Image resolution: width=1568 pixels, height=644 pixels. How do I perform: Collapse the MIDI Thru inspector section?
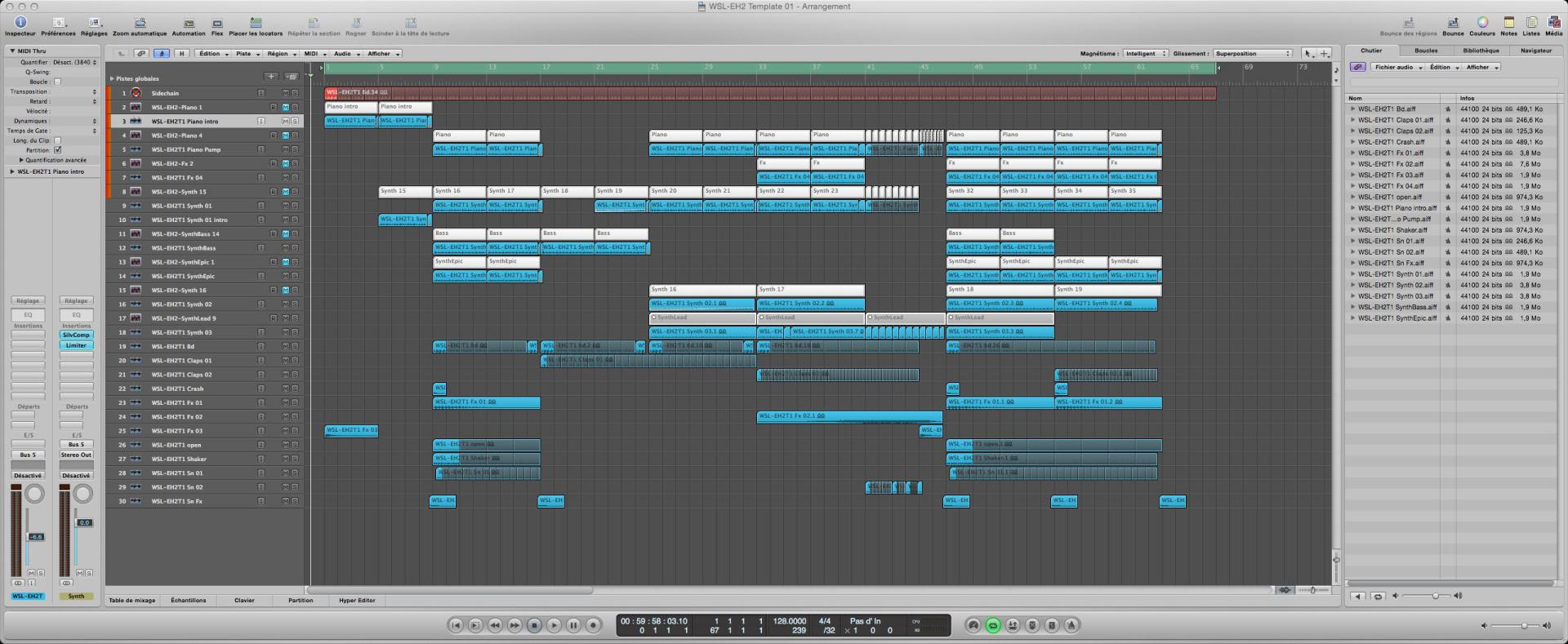(x=13, y=51)
